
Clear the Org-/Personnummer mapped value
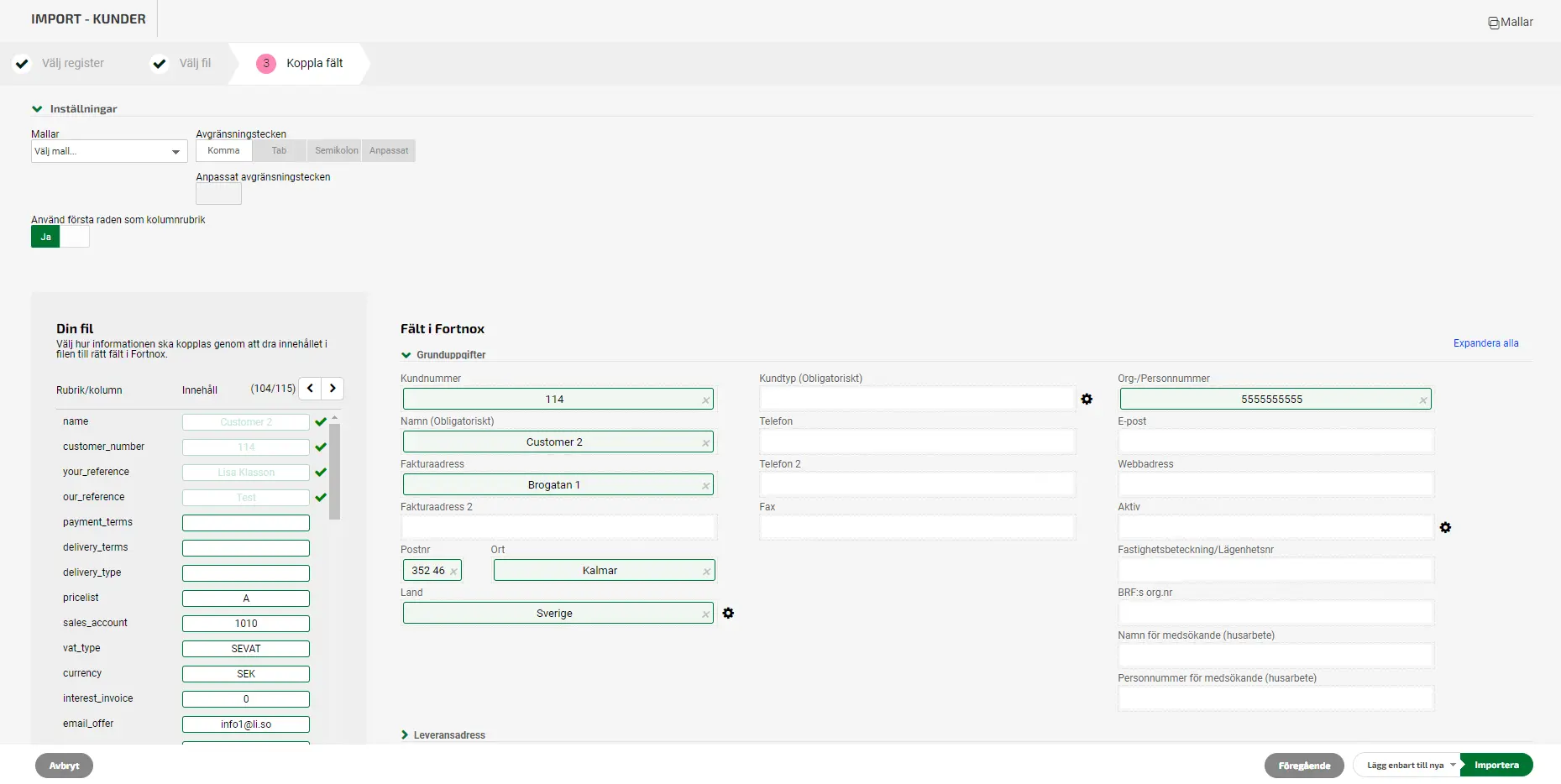pos(1422,400)
